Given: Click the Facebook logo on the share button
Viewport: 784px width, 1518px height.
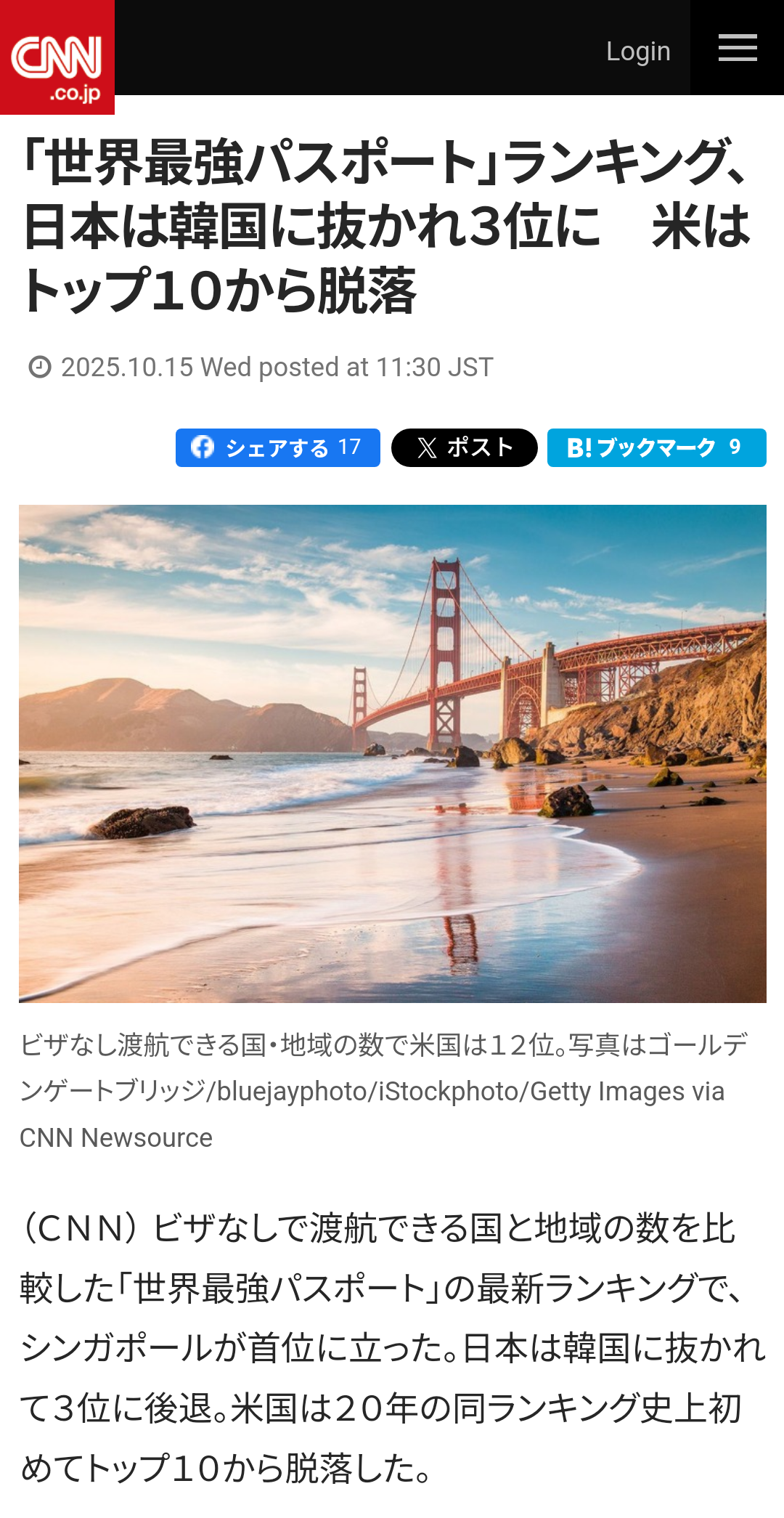Looking at the screenshot, I should [x=203, y=447].
